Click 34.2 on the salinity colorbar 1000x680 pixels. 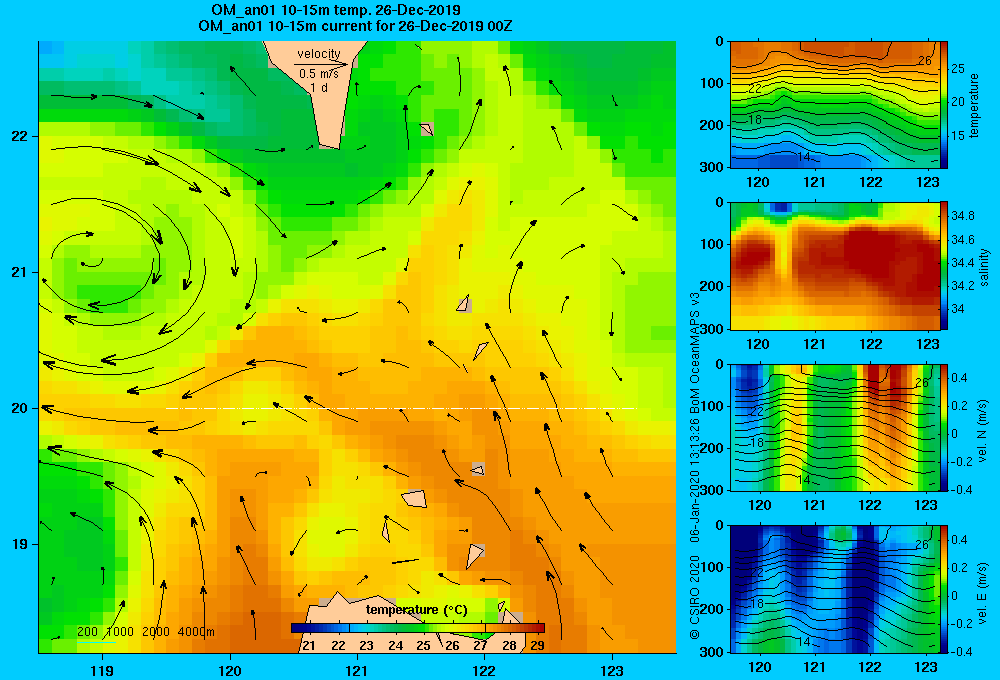point(962,286)
